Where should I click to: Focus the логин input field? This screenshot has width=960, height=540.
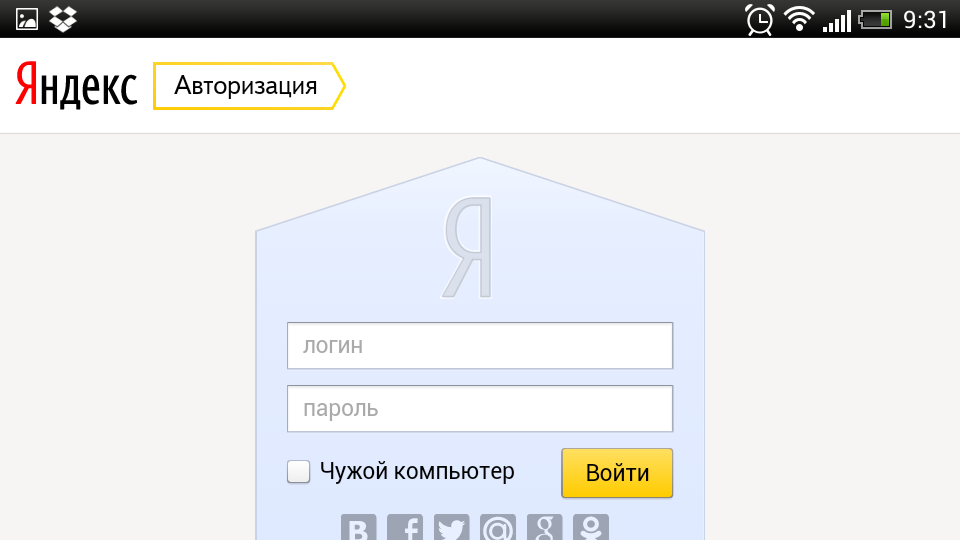480,346
